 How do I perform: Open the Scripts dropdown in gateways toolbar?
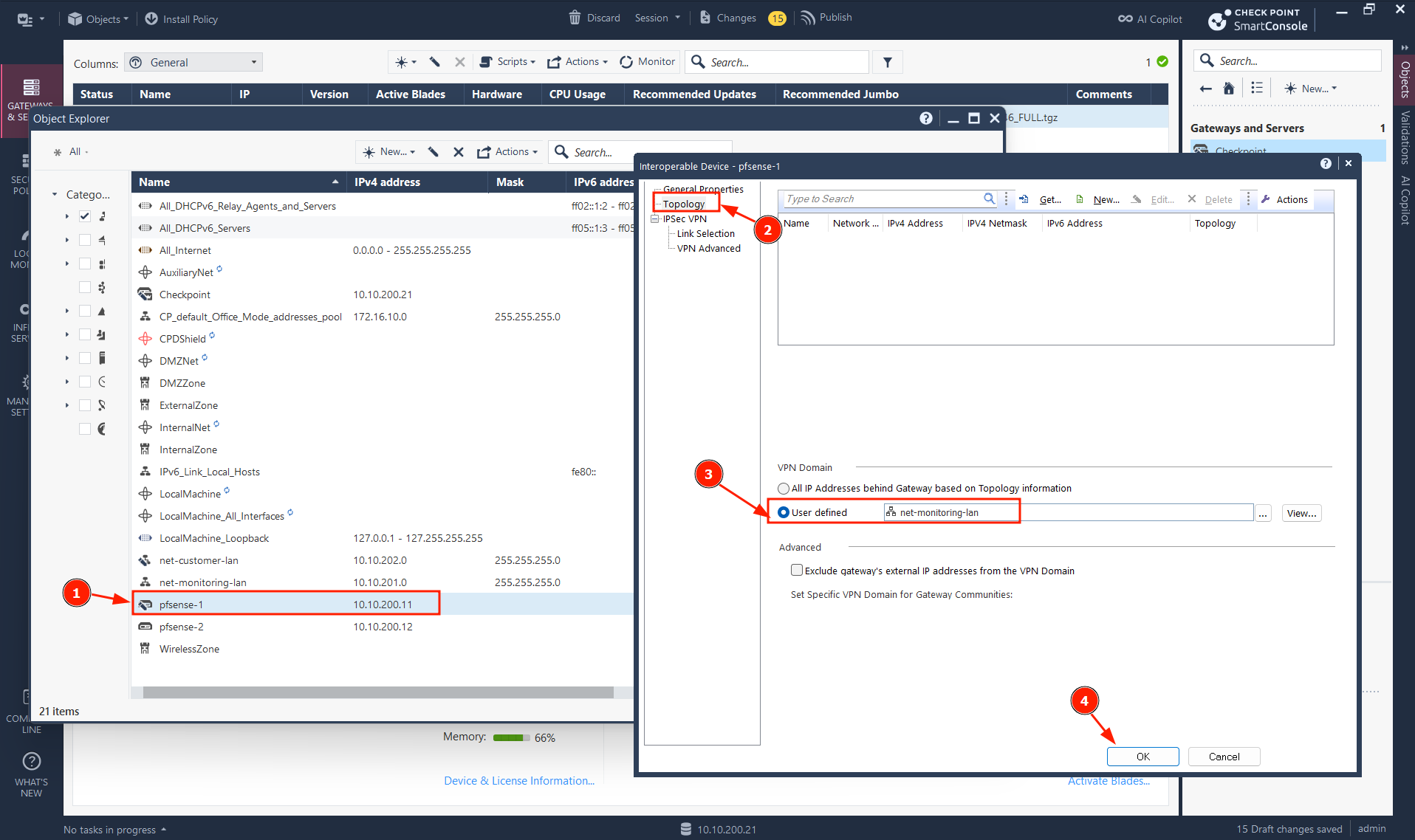click(508, 62)
